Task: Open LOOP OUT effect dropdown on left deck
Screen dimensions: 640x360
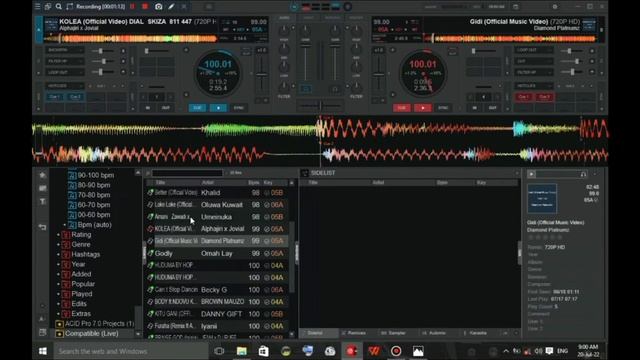Action: 64,72
